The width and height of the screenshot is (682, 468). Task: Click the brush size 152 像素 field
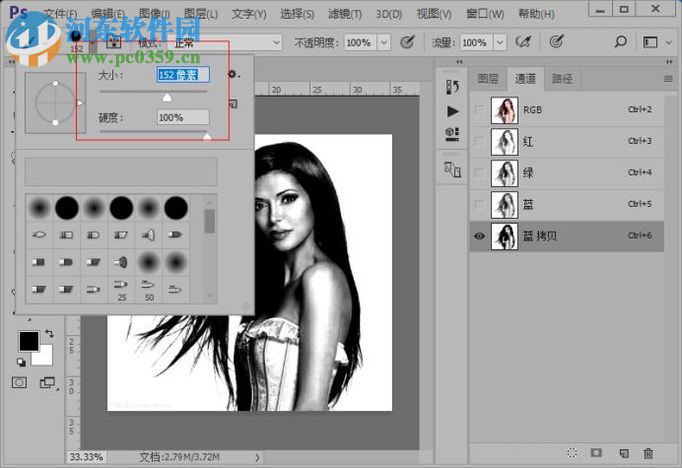click(183, 74)
